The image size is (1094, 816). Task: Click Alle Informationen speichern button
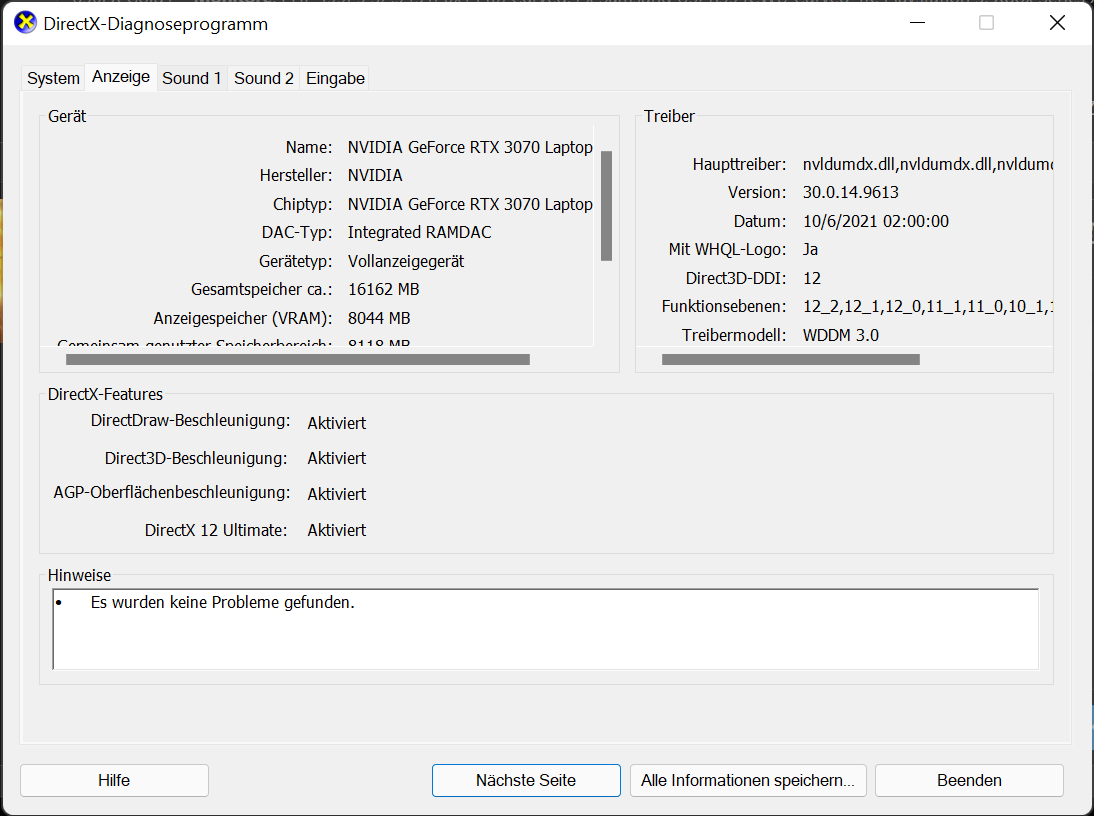[748, 780]
